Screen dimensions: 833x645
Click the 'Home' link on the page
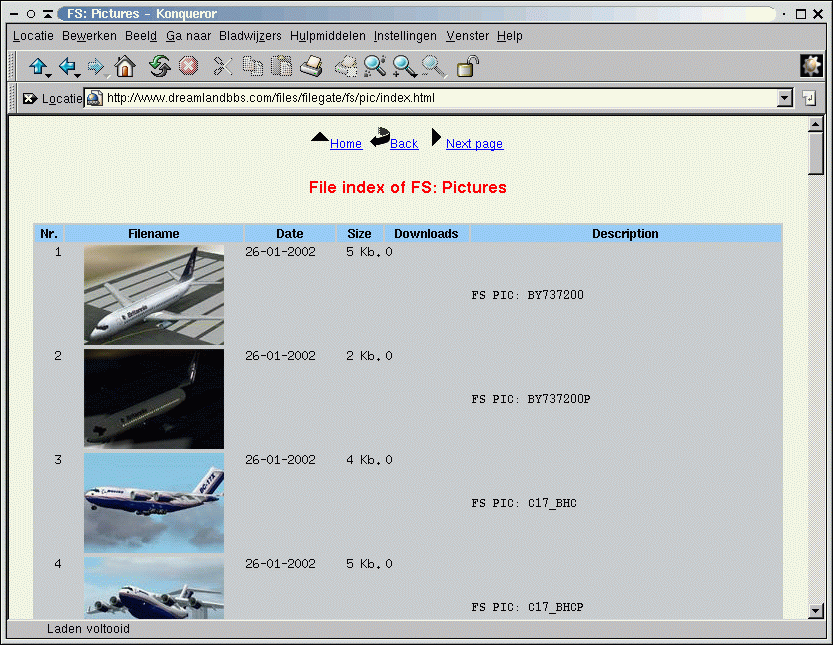tap(346, 144)
